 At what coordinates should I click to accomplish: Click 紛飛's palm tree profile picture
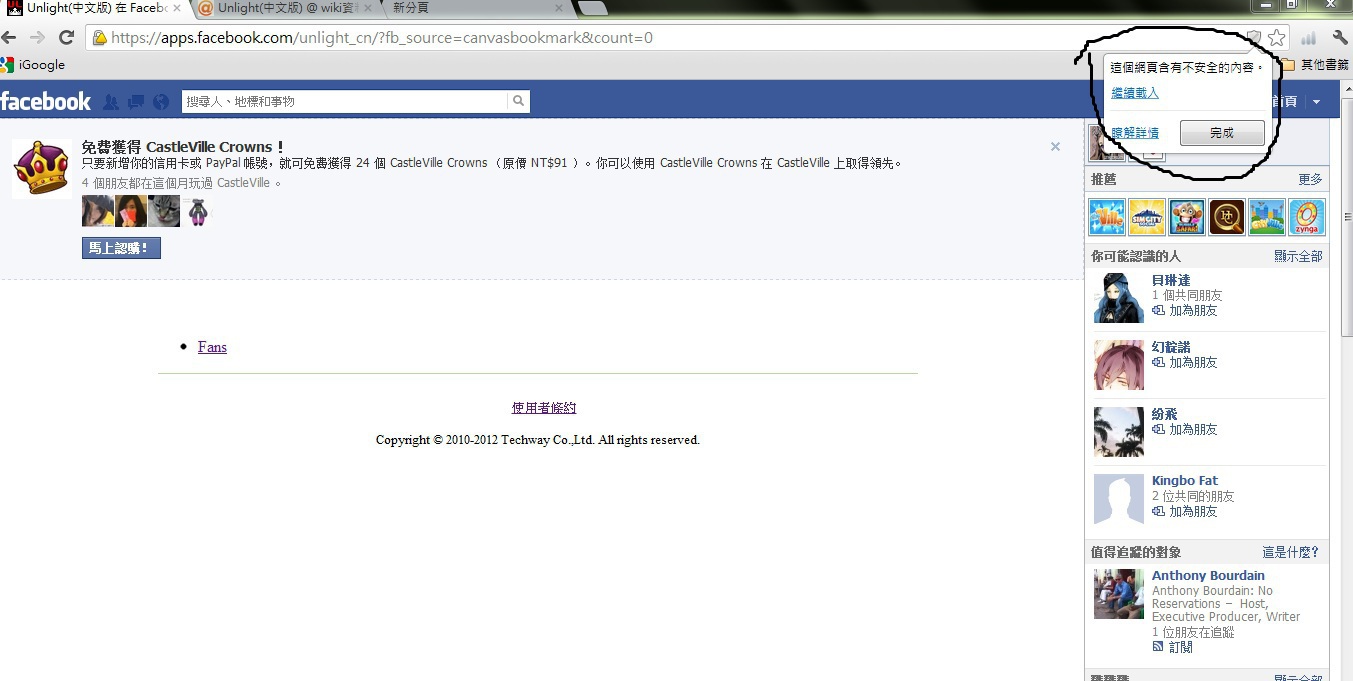click(x=1119, y=432)
